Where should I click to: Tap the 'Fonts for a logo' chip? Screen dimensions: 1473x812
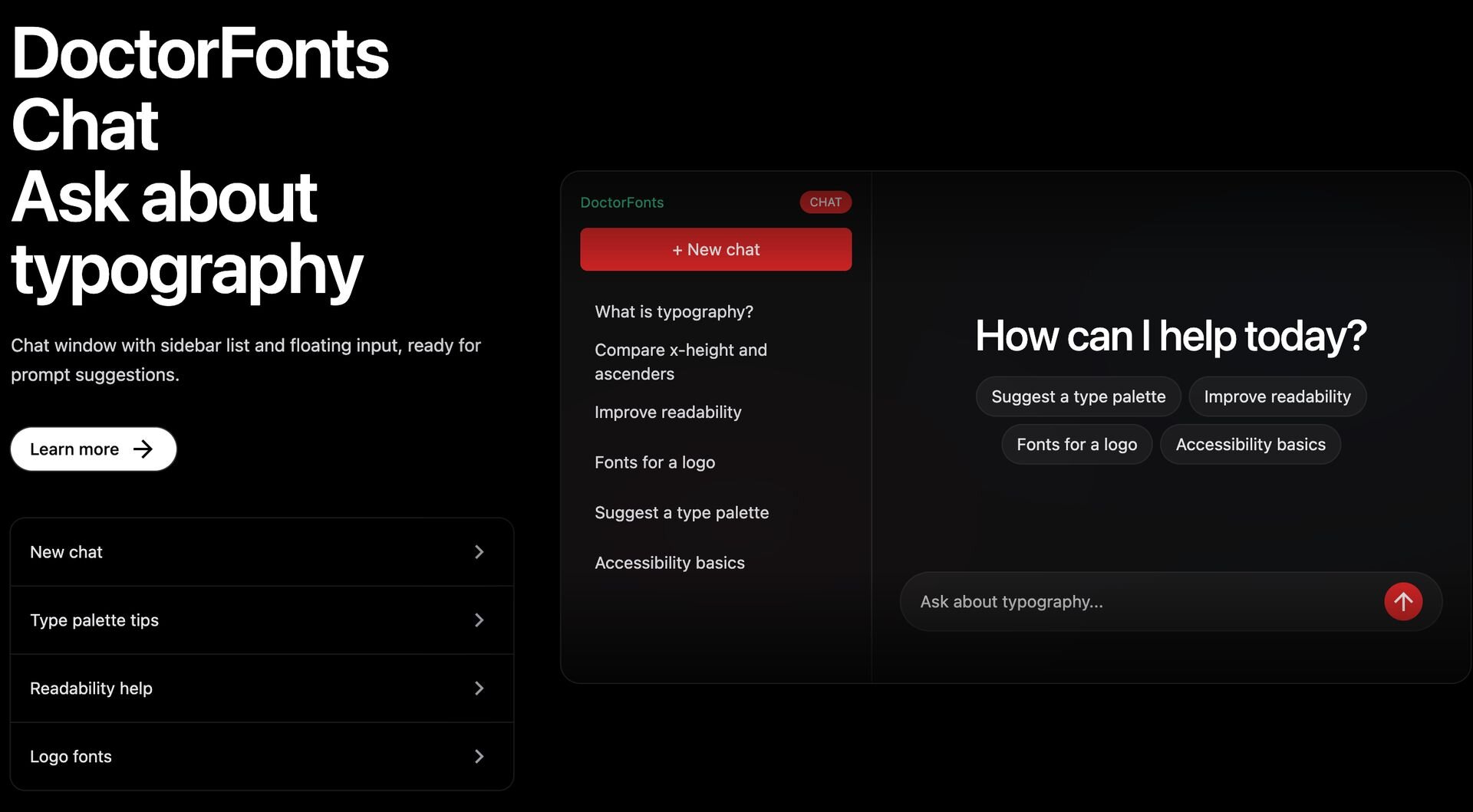click(x=1076, y=445)
